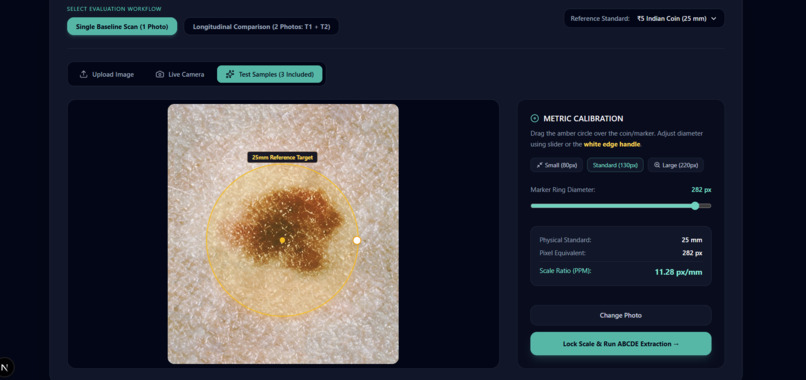Viewport: 806px width, 380px height.
Task: Select Single Baseline Scan workflow
Action: 122,26
